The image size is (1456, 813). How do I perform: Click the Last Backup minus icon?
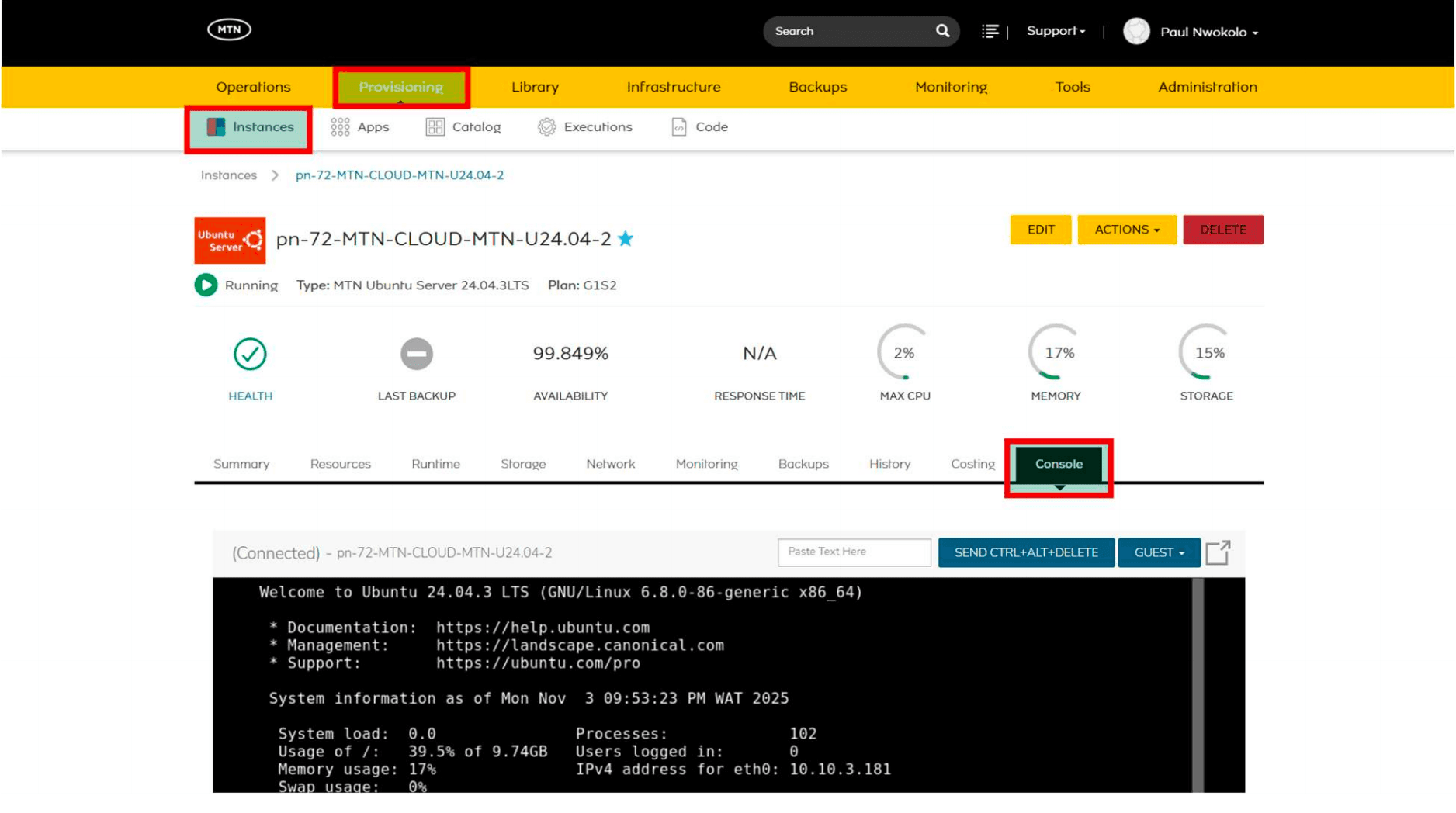[417, 355]
